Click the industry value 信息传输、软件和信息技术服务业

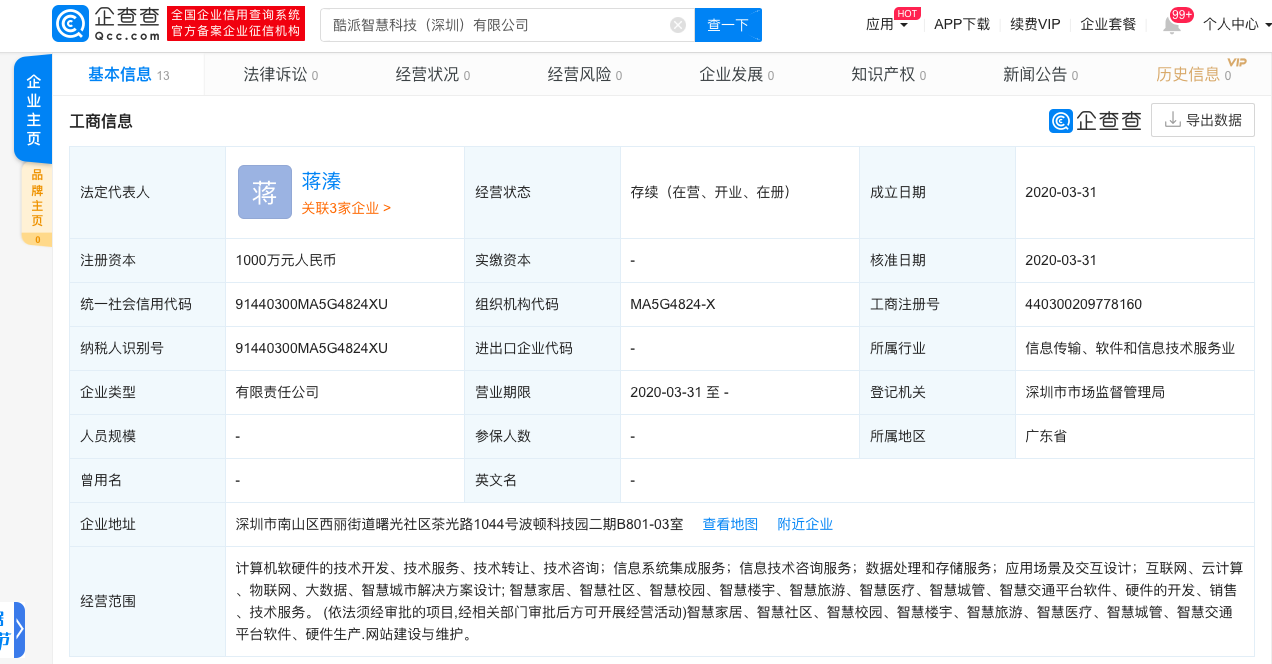[1130, 348]
